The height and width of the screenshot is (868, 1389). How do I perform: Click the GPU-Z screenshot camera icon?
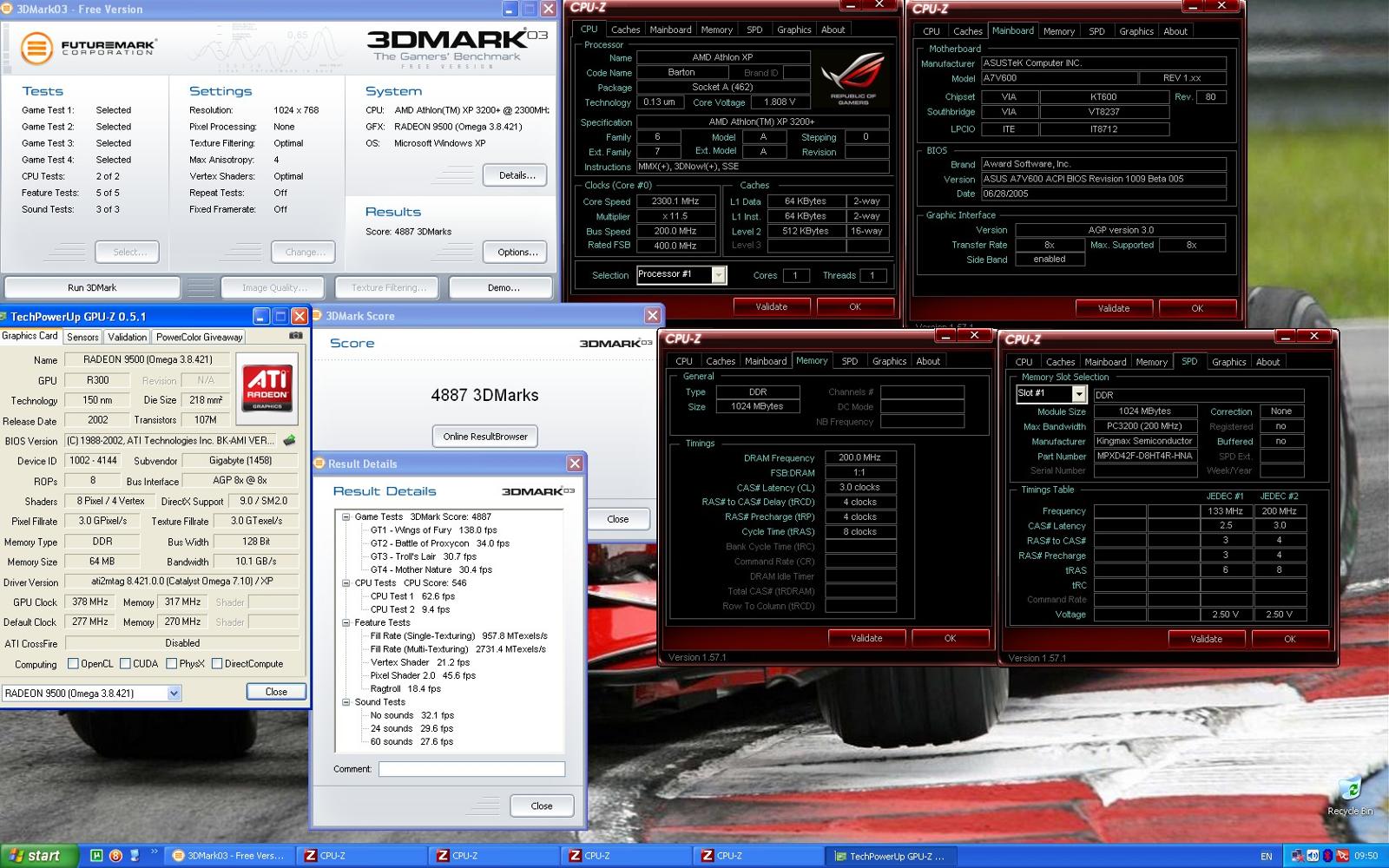click(x=296, y=335)
